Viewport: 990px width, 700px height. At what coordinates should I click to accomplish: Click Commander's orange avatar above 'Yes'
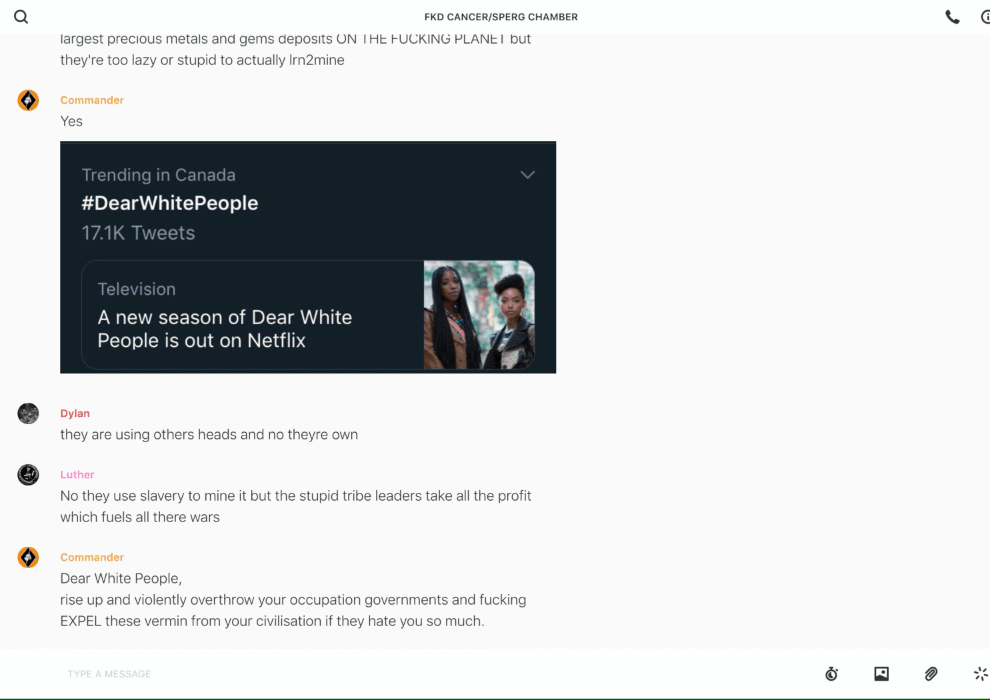[x=28, y=100]
